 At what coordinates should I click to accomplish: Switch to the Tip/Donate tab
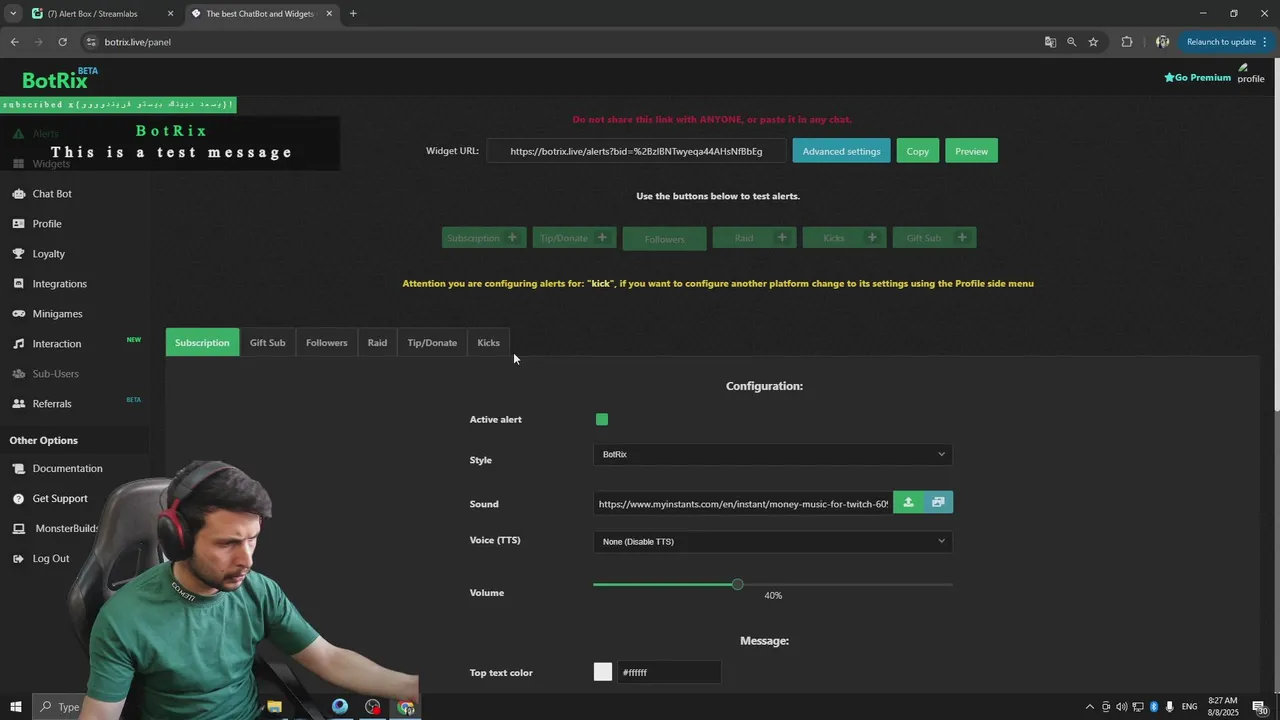pos(432,342)
